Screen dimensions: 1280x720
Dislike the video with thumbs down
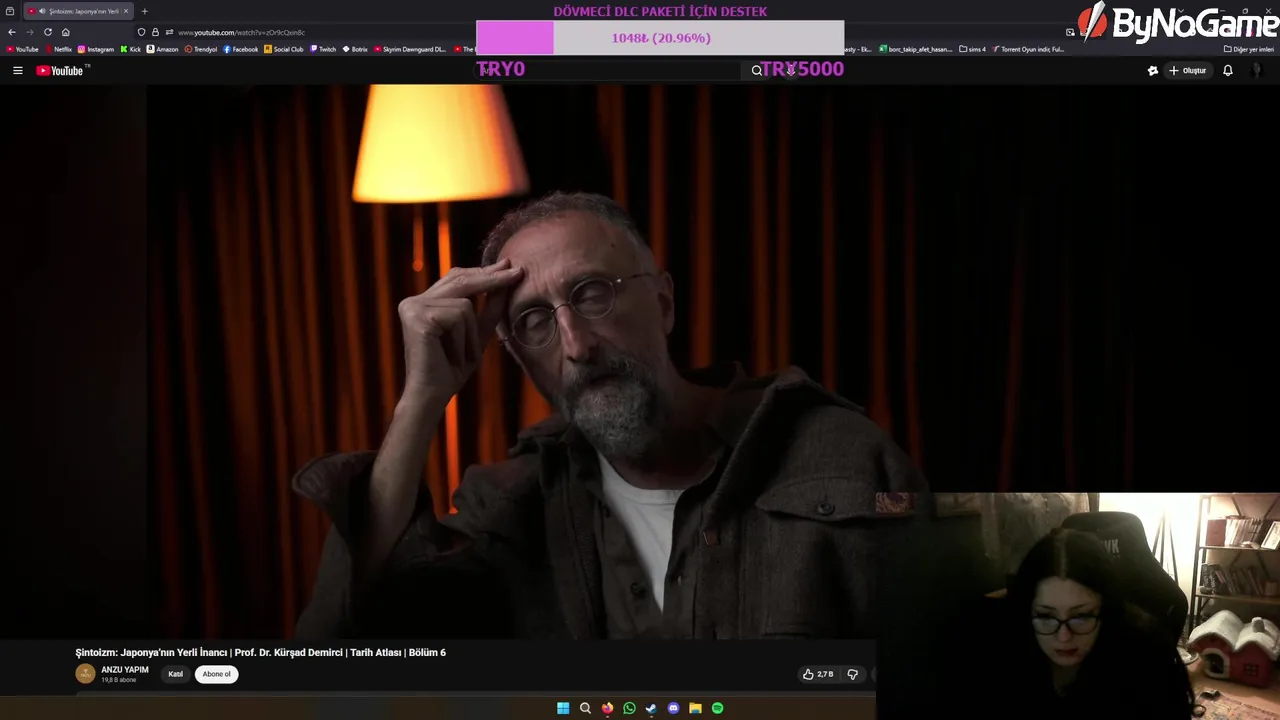(853, 674)
